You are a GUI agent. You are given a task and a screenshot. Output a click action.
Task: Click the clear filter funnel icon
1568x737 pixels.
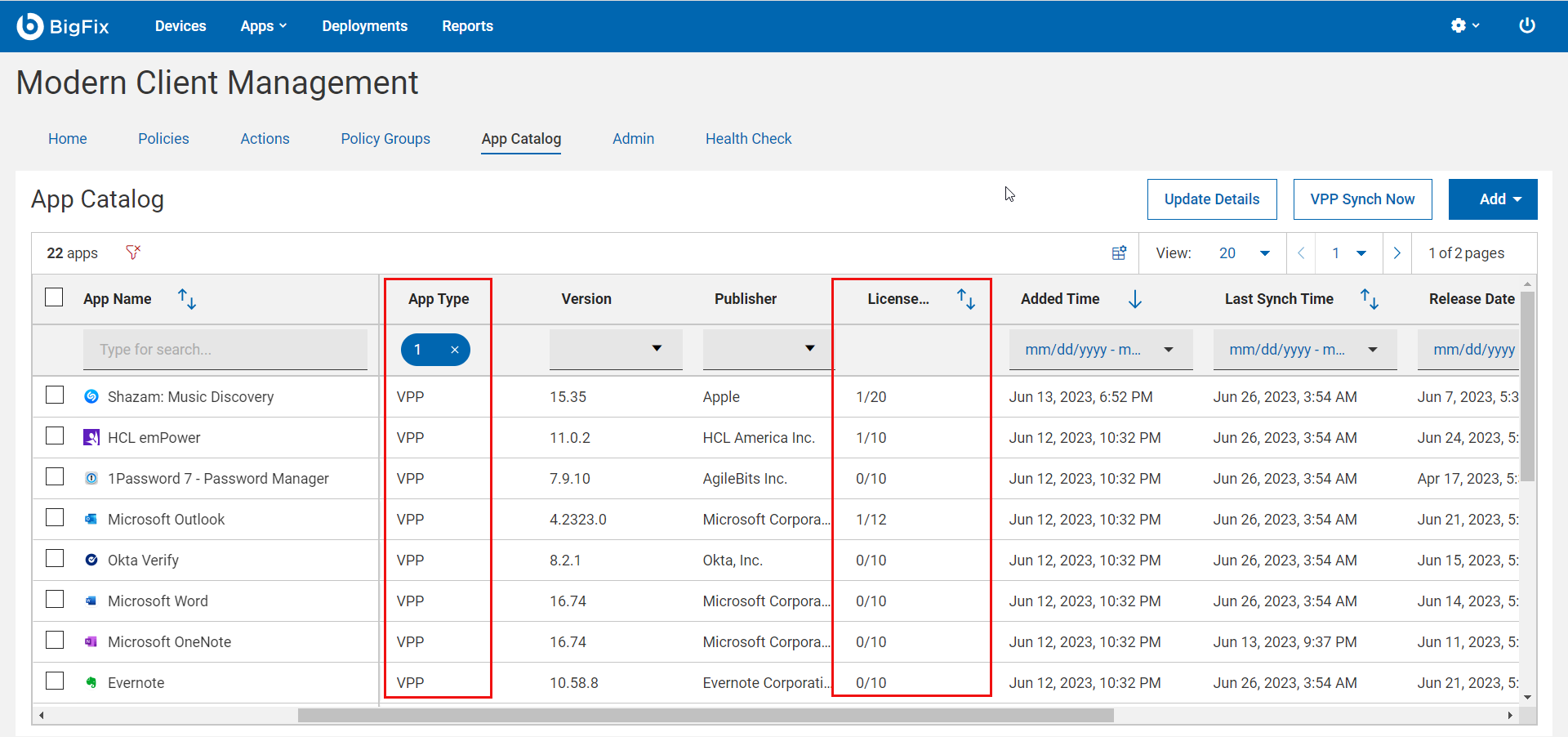pos(133,252)
